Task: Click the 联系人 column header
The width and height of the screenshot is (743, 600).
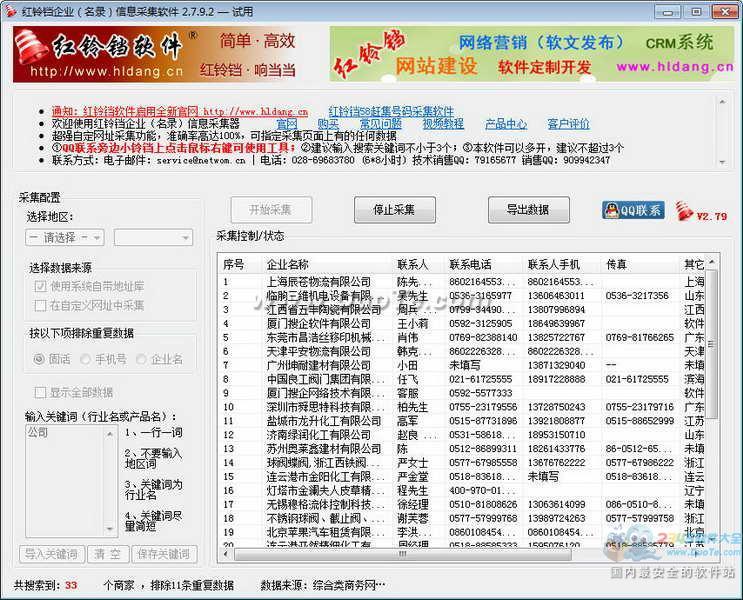Action: click(419, 264)
